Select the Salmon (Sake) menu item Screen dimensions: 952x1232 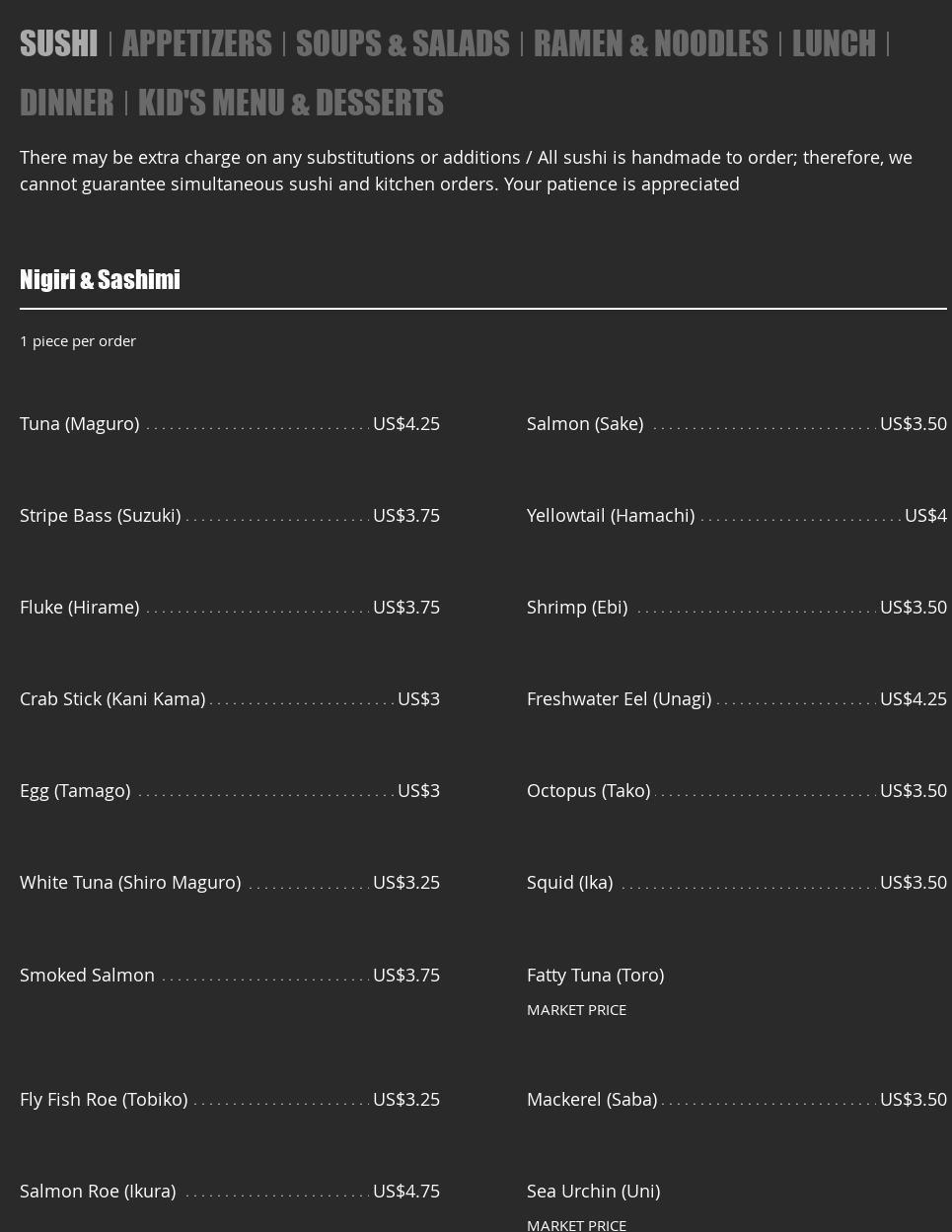(x=585, y=423)
